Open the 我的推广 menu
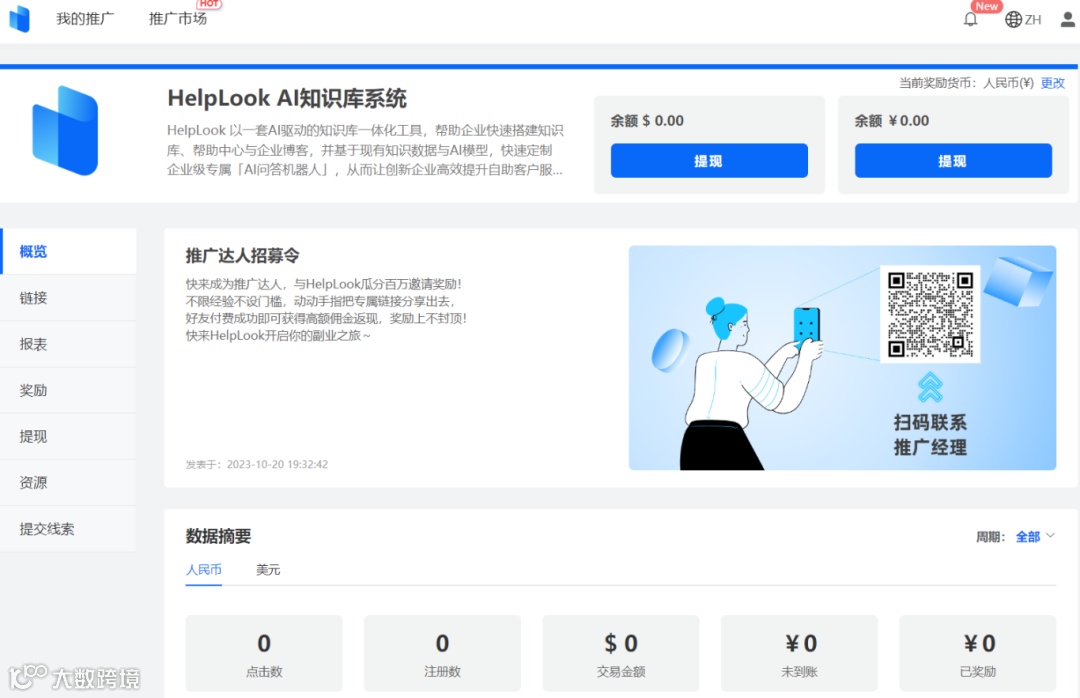Image resolution: width=1080 pixels, height=698 pixels. pyautogui.click(x=86, y=19)
